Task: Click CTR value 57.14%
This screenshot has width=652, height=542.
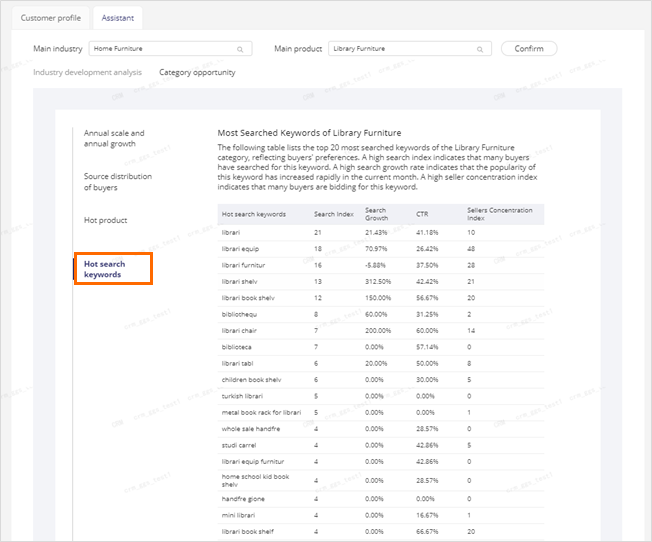Action: 427,347
